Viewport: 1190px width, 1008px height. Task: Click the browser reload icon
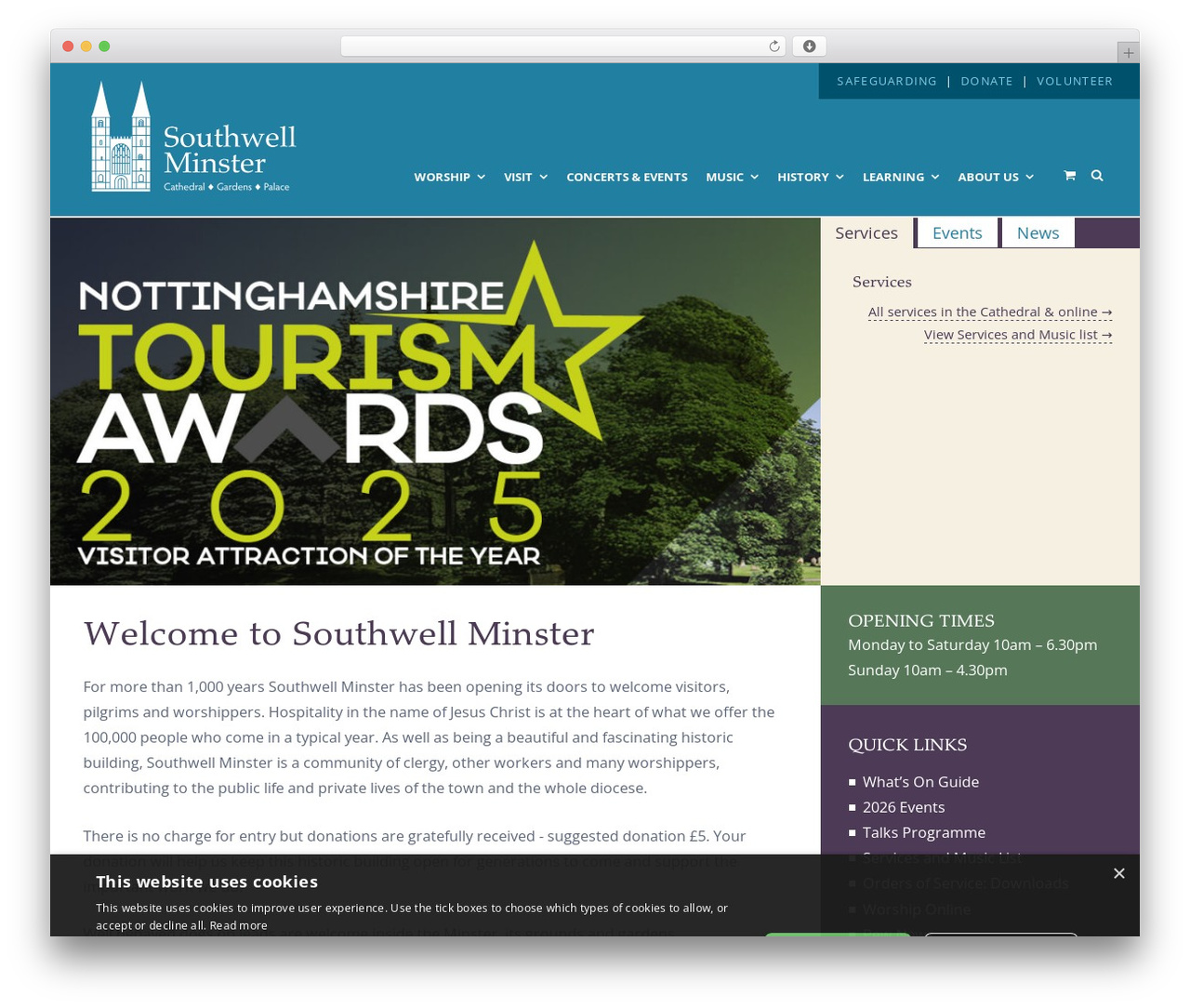coord(774,46)
